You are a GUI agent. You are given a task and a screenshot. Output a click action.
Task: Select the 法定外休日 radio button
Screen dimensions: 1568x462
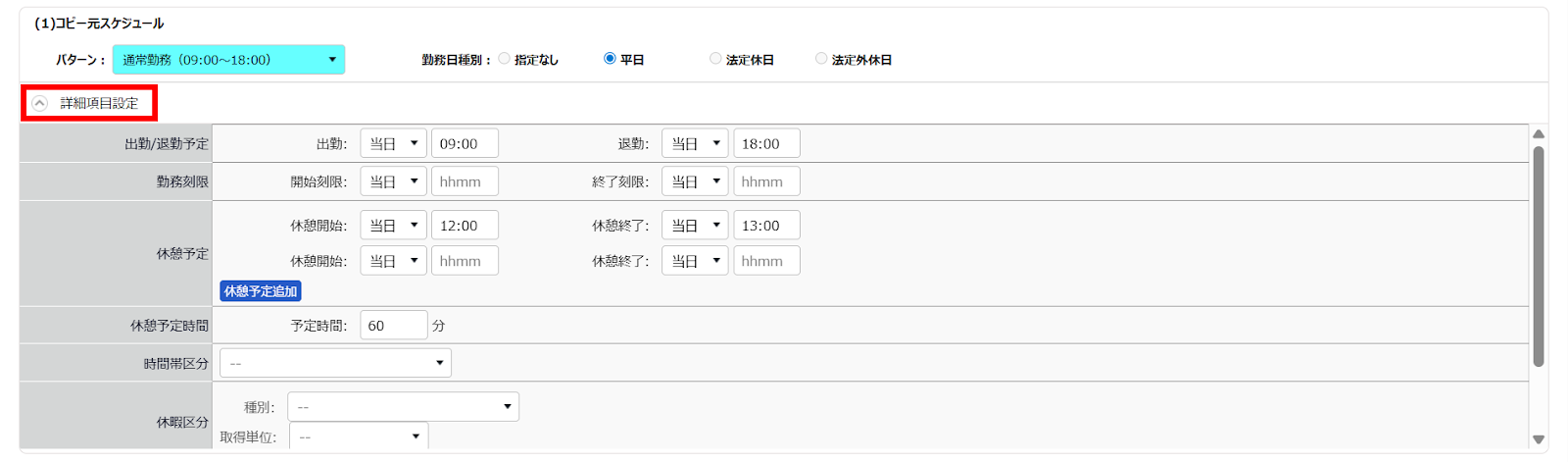(x=821, y=59)
